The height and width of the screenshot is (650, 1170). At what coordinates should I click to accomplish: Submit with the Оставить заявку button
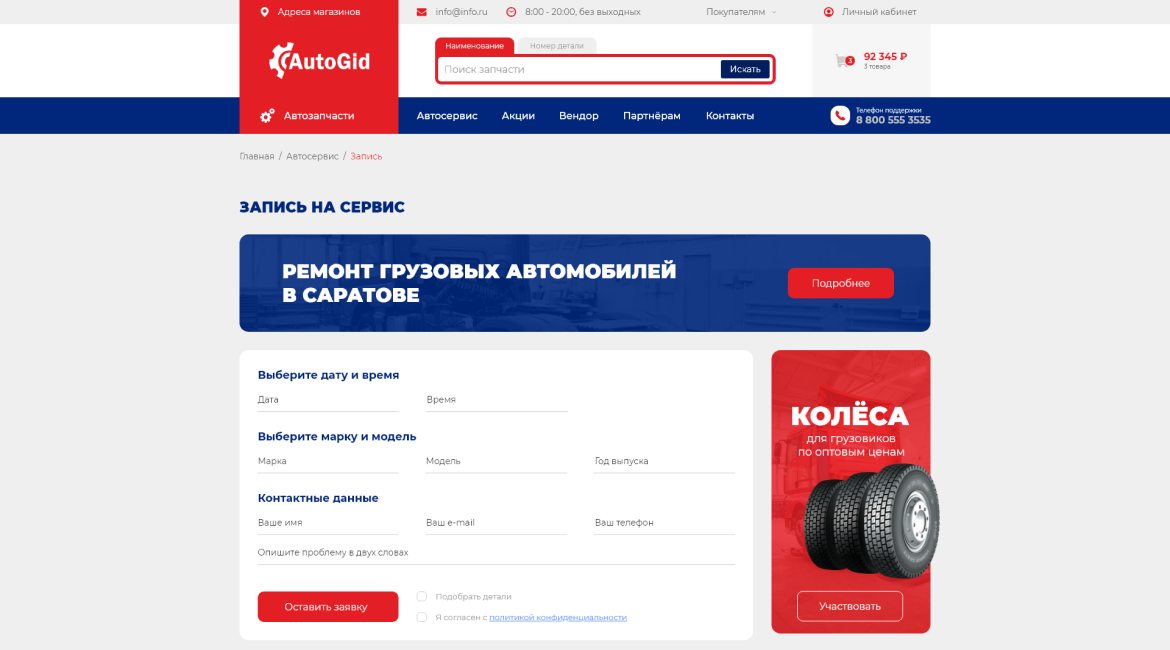328,607
